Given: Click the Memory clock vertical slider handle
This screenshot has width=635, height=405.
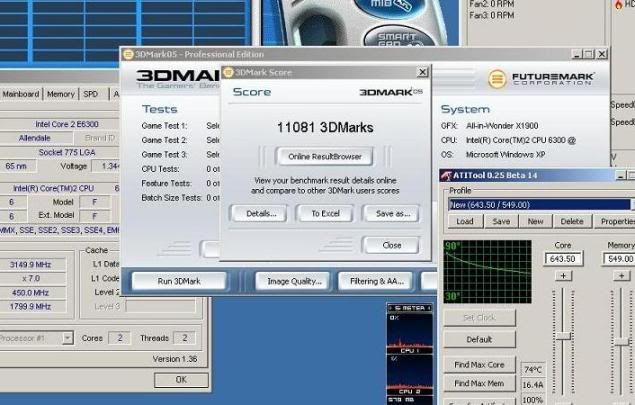Looking at the screenshot, I should [x=622, y=342].
